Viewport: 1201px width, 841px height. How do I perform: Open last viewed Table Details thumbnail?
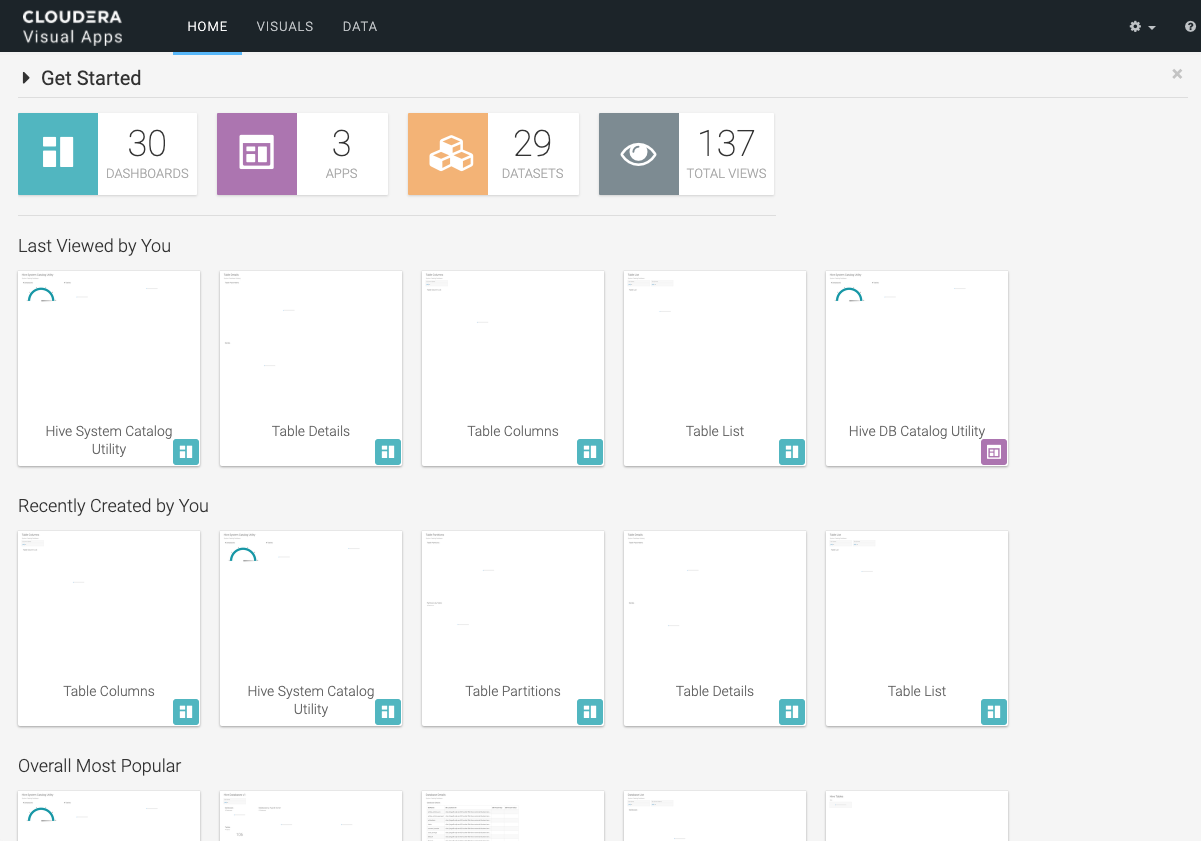(x=311, y=345)
